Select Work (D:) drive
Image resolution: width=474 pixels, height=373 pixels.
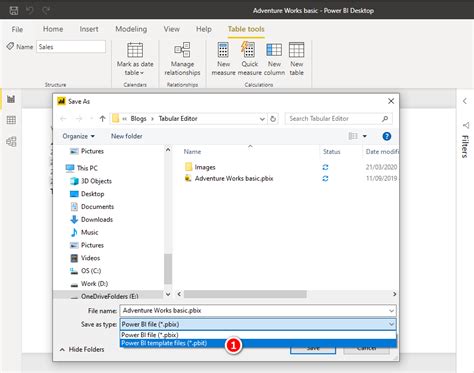(89, 284)
